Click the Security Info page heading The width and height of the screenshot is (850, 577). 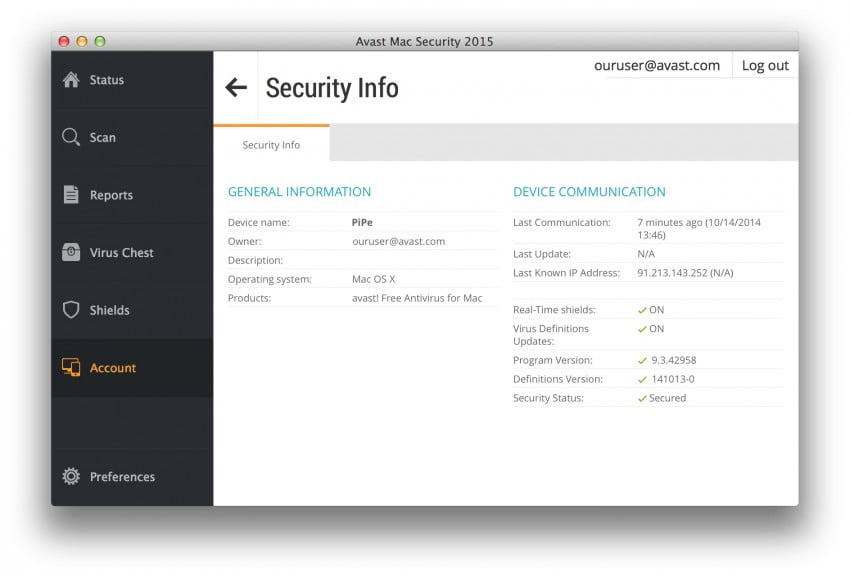coord(332,88)
